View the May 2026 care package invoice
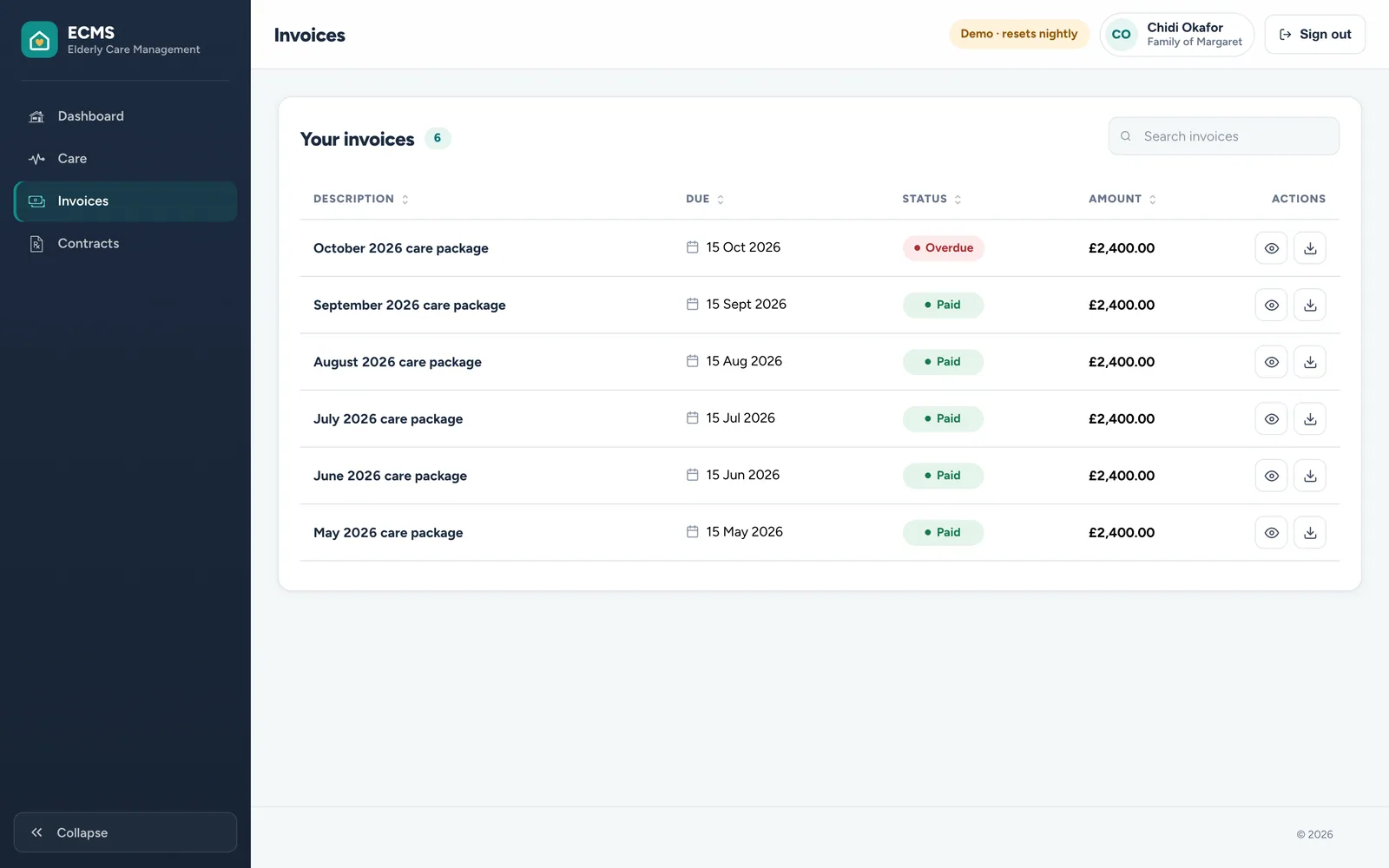The height and width of the screenshot is (868, 1389). (x=1271, y=532)
